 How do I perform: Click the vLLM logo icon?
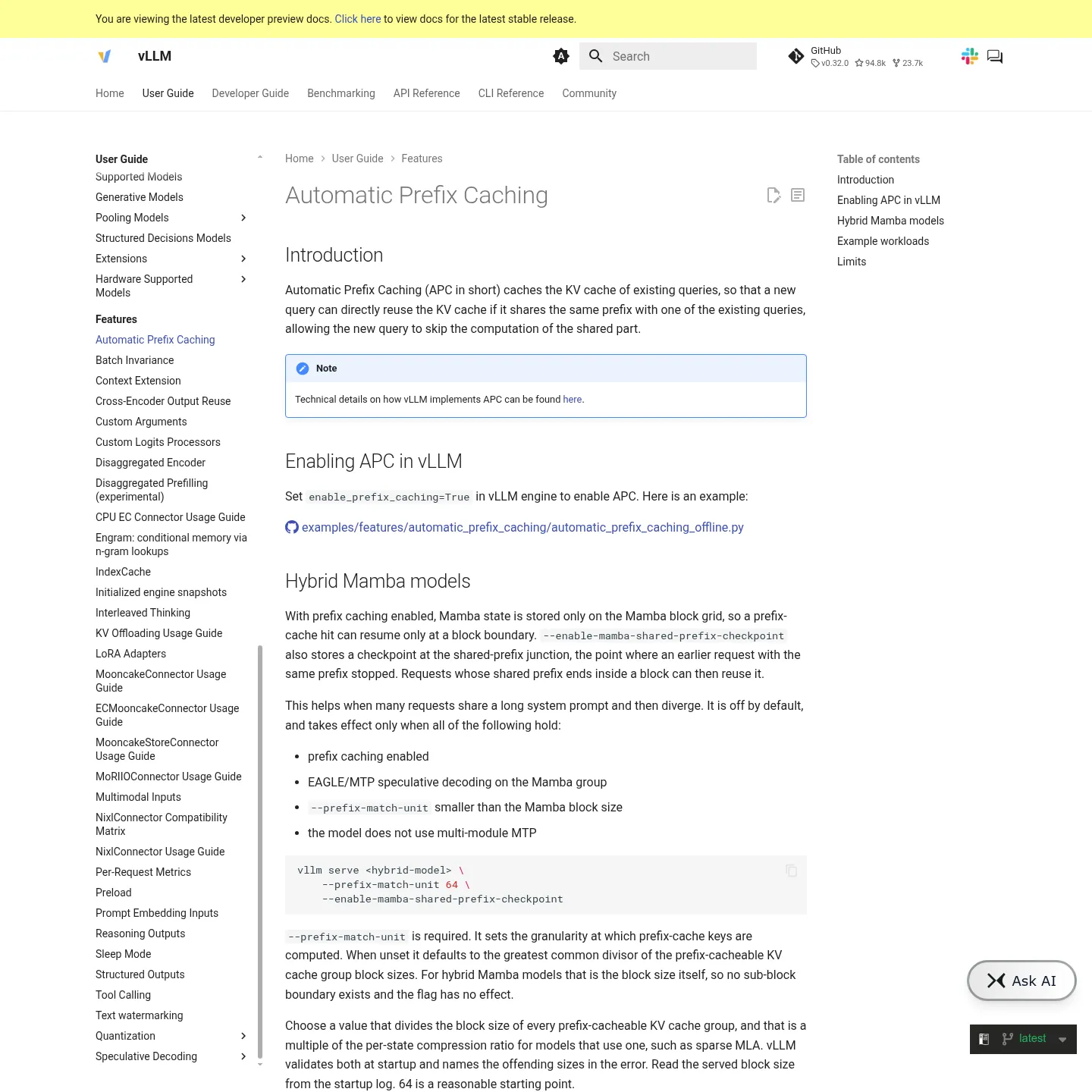(x=105, y=56)
